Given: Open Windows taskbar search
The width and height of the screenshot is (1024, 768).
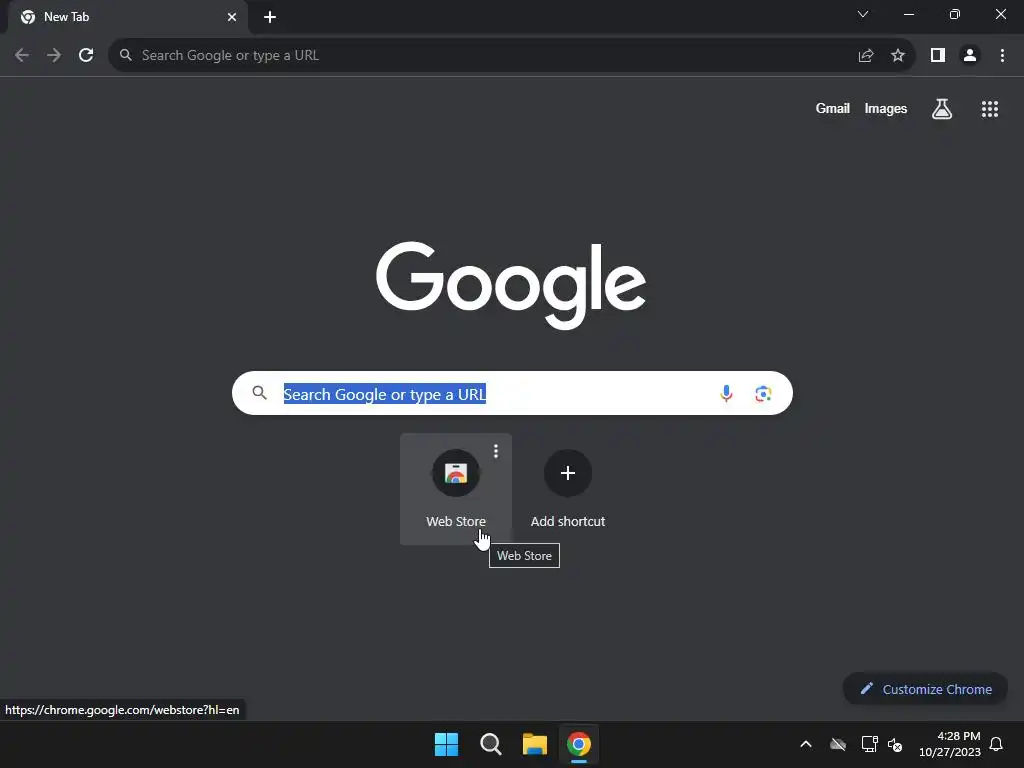Looking at the screenshot, I should (x=490, y=744).
